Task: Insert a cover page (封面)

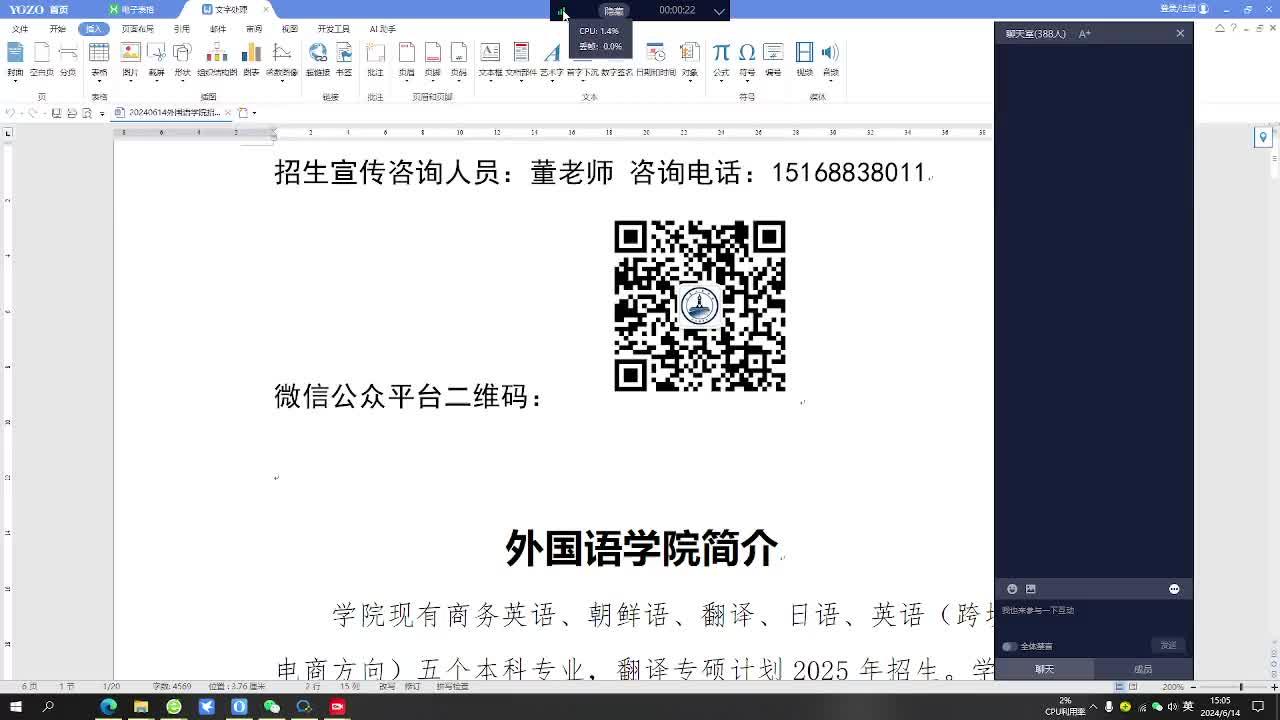Action: coord(15,57)
